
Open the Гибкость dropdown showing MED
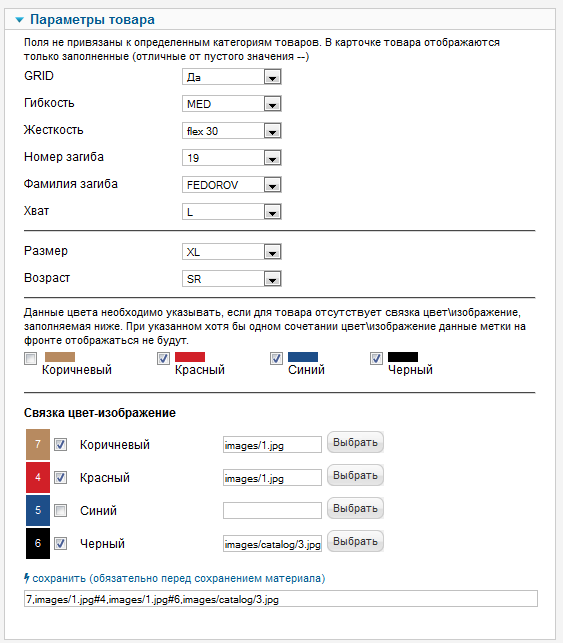tap(232, 104)
